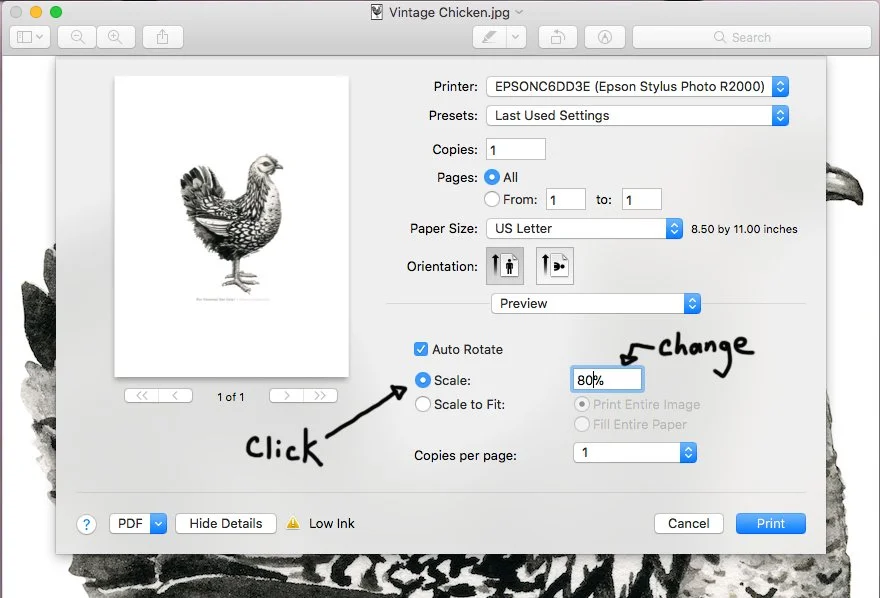Click the Low Ink text
Viewport: 880px width, 598px height.
(x=332, y=523)
